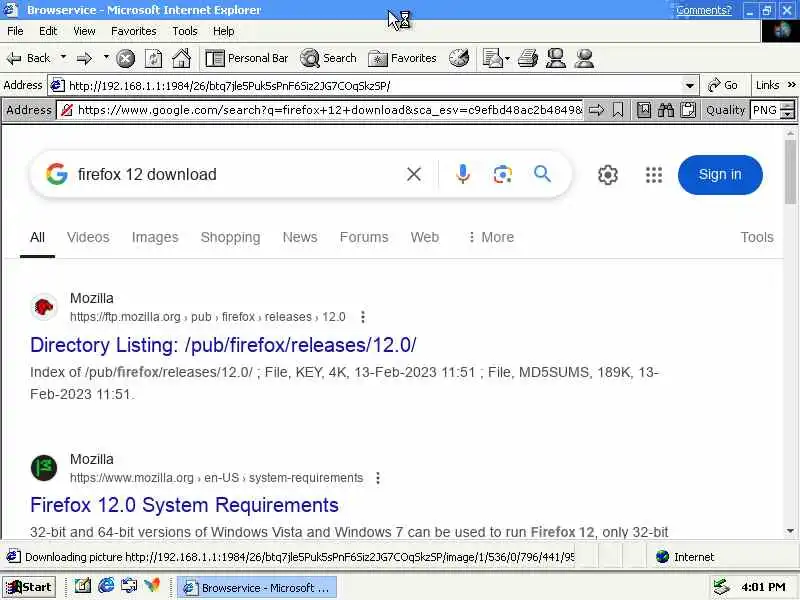Clear the search query with X
800x600 pixels.
tap(414, 174)
